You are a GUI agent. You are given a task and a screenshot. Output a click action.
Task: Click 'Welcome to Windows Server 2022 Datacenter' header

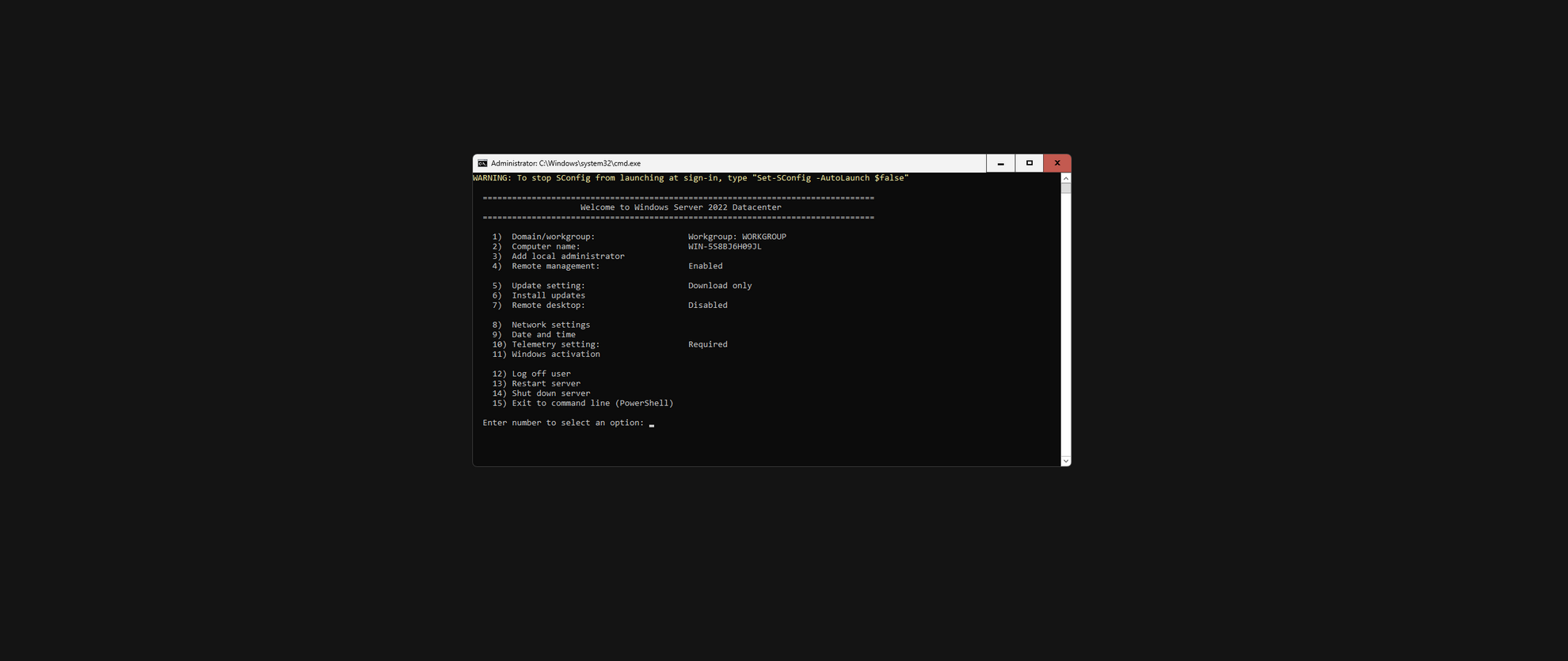(680, 207)
